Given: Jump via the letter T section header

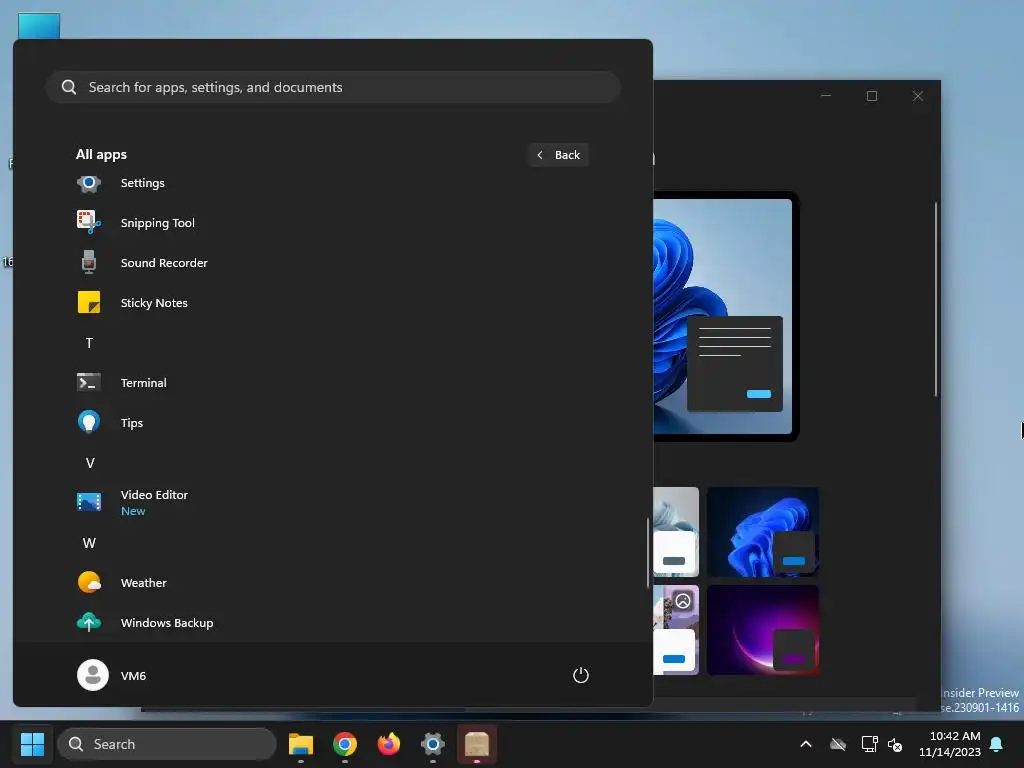Looking at the screenshot, I should click(89, 343).
